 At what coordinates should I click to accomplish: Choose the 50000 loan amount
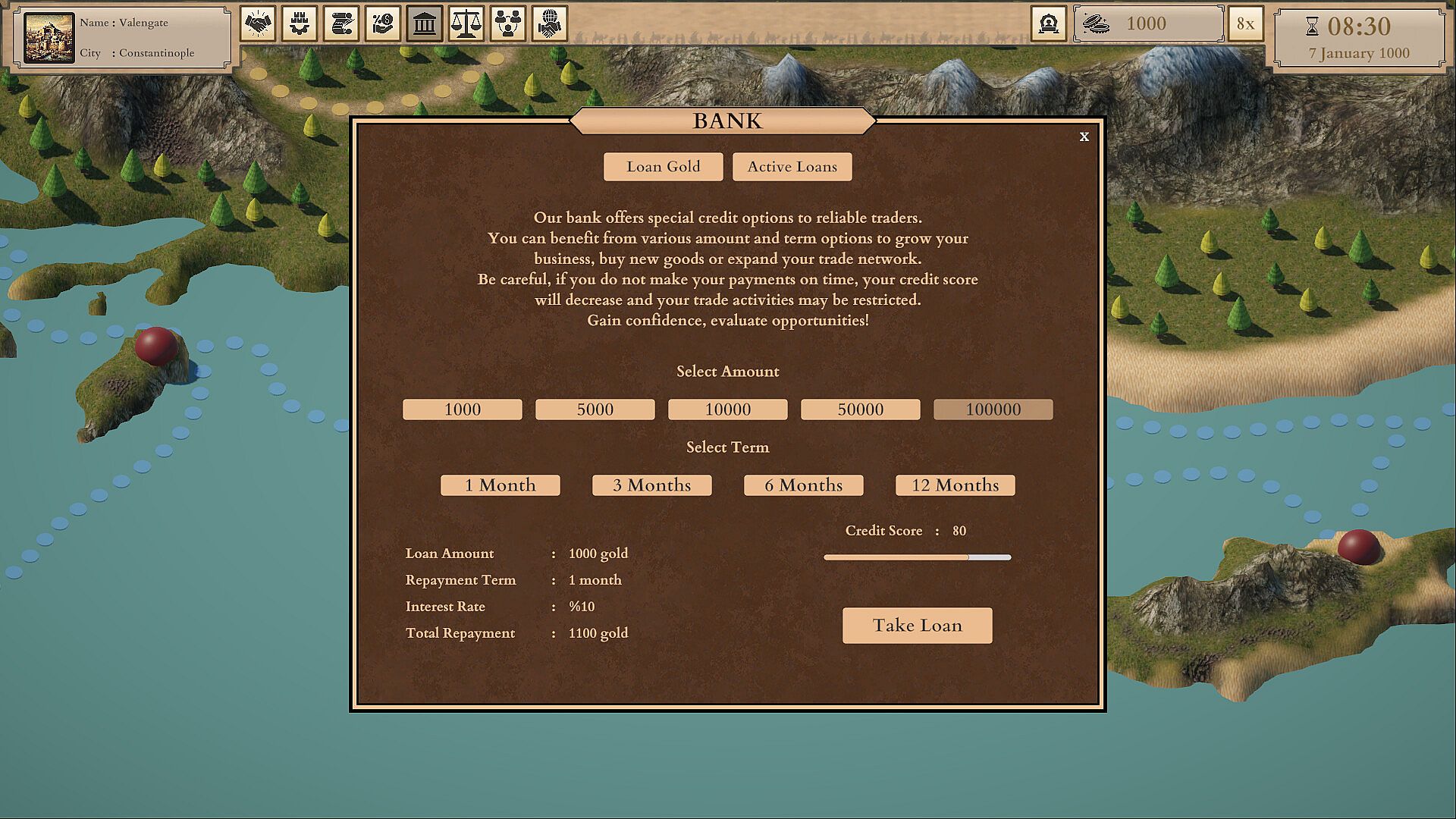[860, 409]
